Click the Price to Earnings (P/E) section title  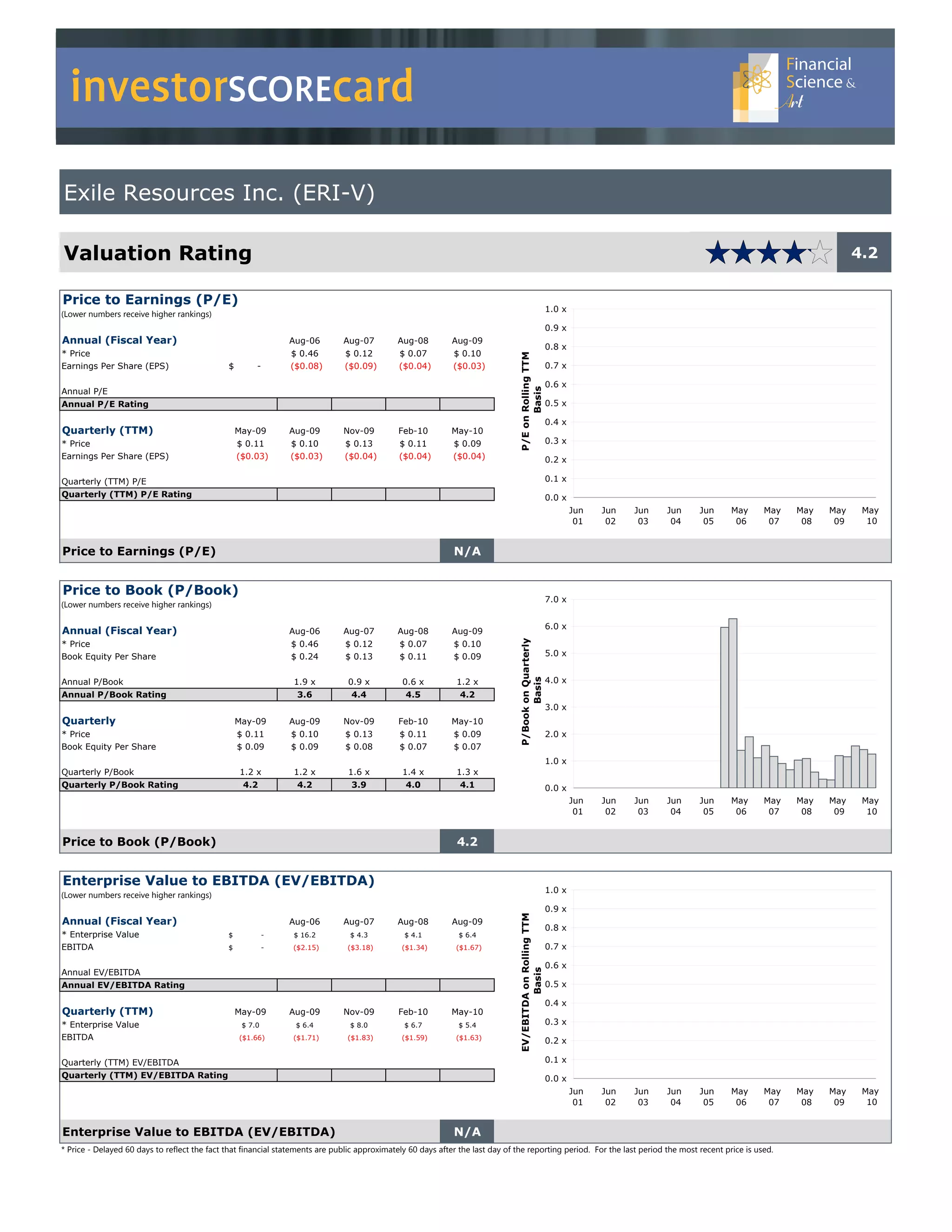point(150,299)
